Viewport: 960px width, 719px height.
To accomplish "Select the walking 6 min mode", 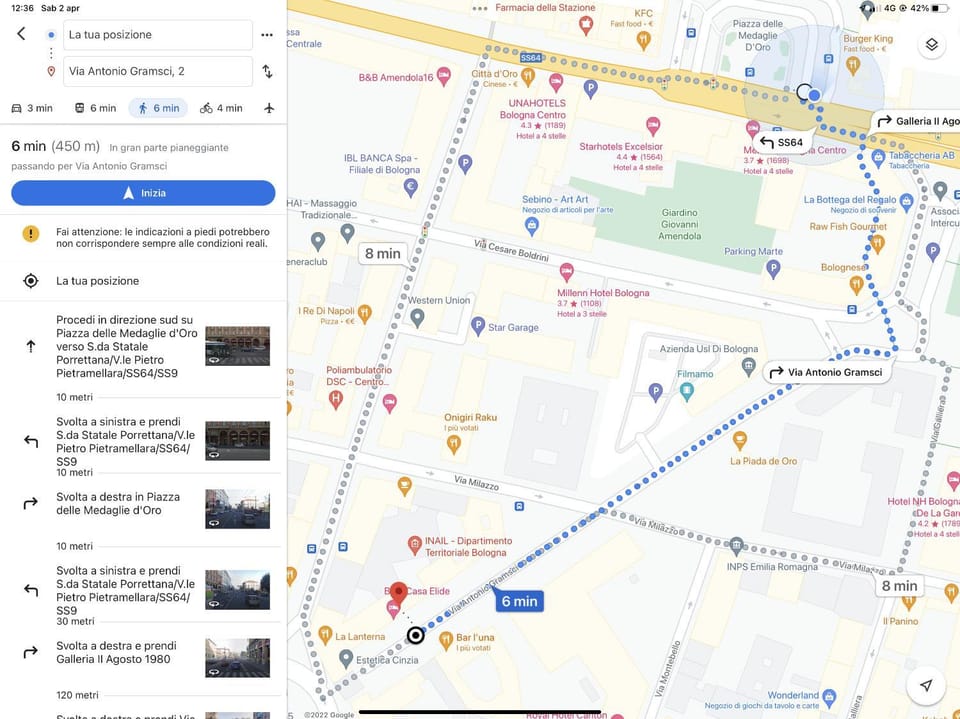I will [x=158, y=108].
